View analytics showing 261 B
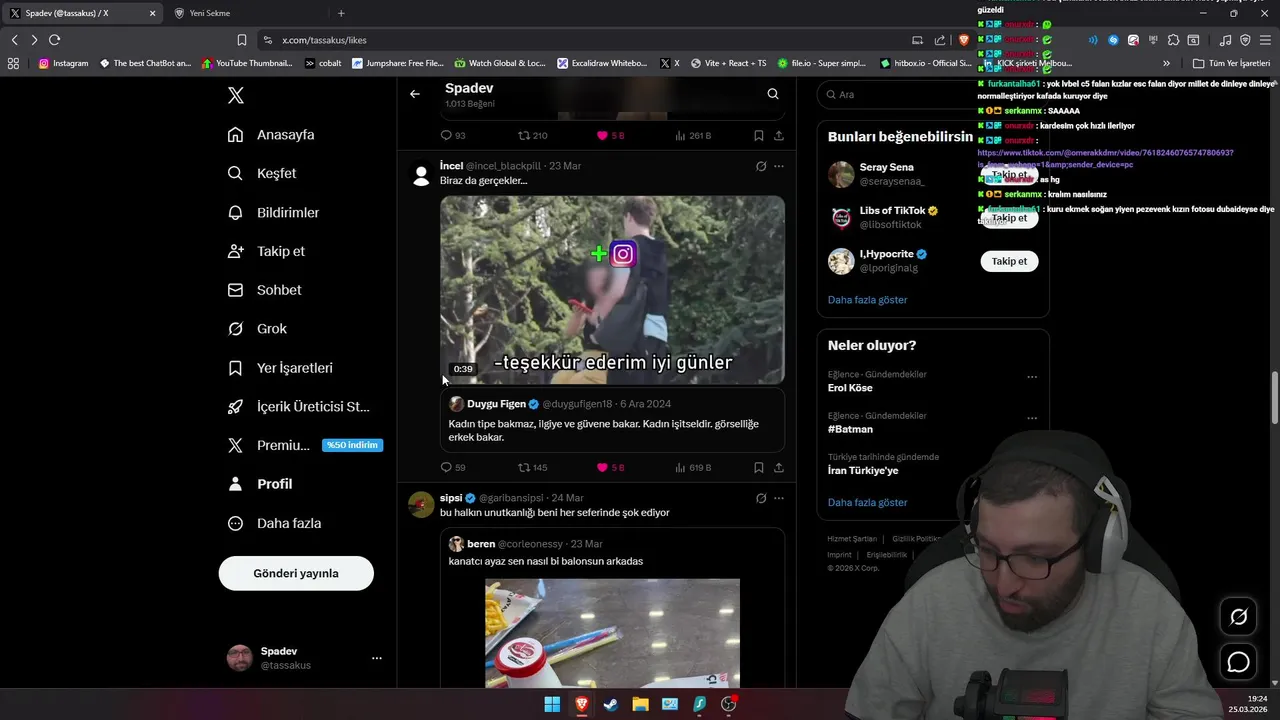The width and height of the screenshot is (1280, 720). pyautogui.click(x=693, y=135)
